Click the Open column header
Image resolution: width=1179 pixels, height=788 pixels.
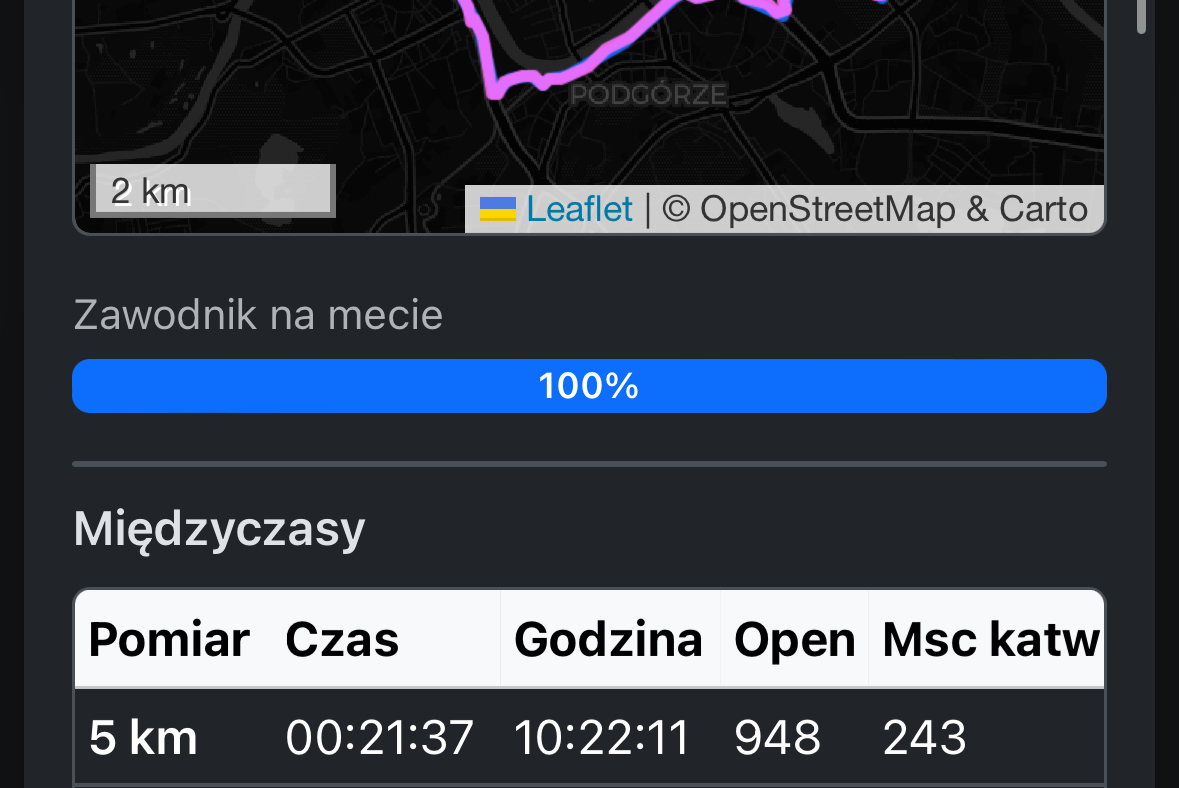[794, 640]
